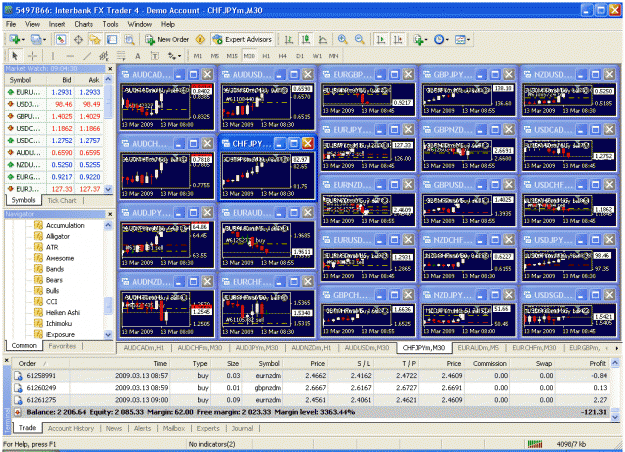Screen dimensions: 625x452
Task: Open the Profiles dropdown arrow
Action: pyautogui.click(x=44, y=39)
